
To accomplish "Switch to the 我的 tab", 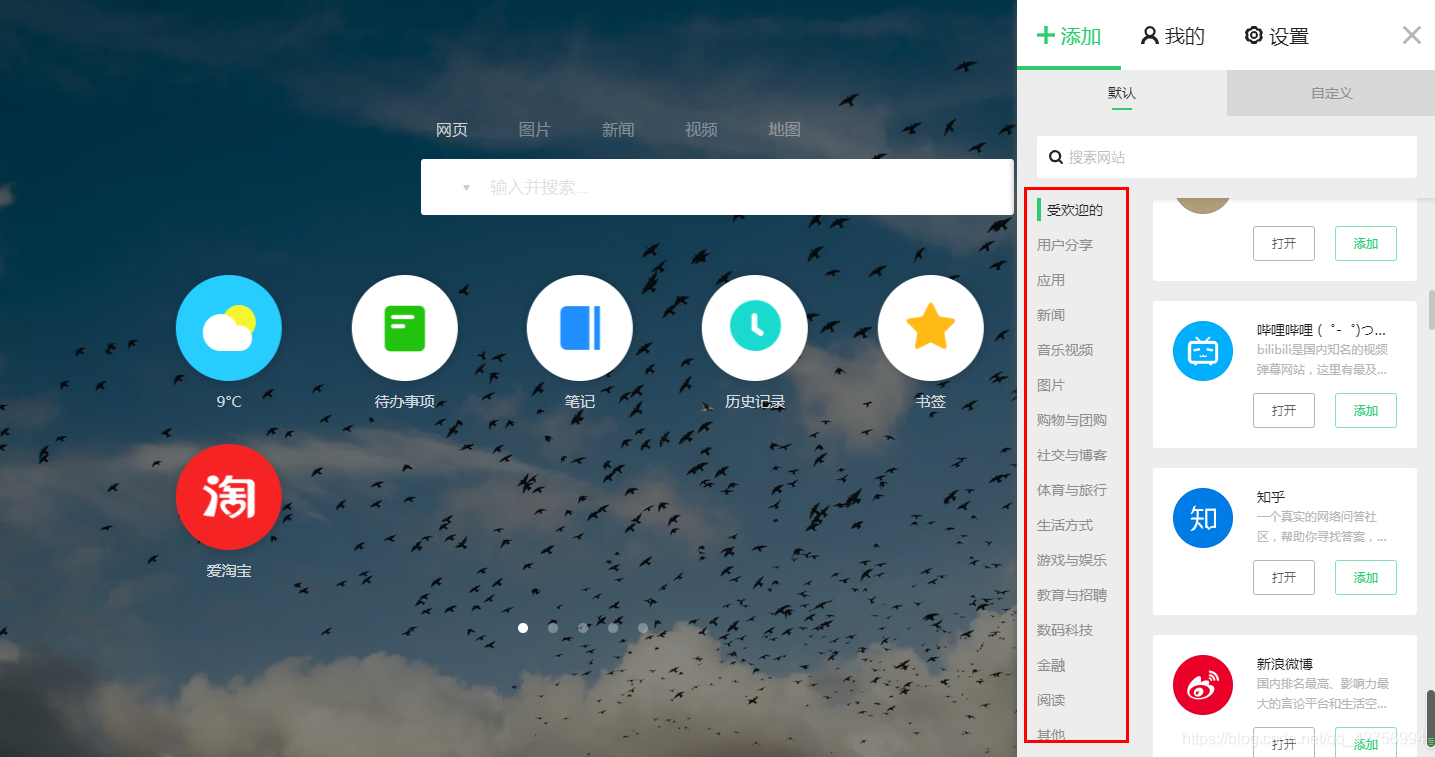I will pos(1173,37).
